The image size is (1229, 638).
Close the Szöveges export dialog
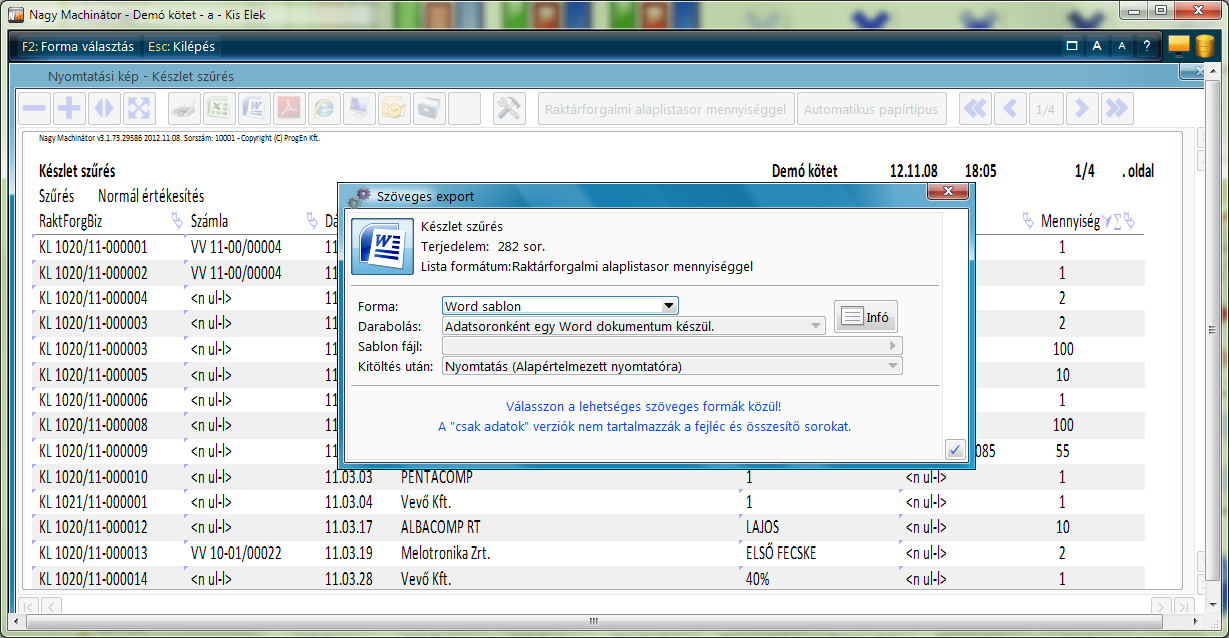946,191
